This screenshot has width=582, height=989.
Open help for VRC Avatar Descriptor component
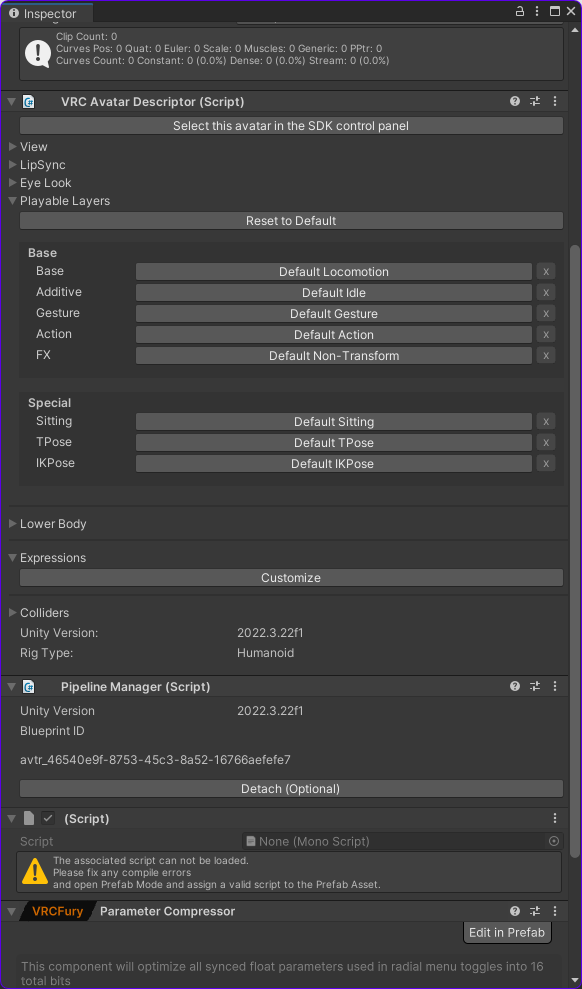click(x=515, y=102)
